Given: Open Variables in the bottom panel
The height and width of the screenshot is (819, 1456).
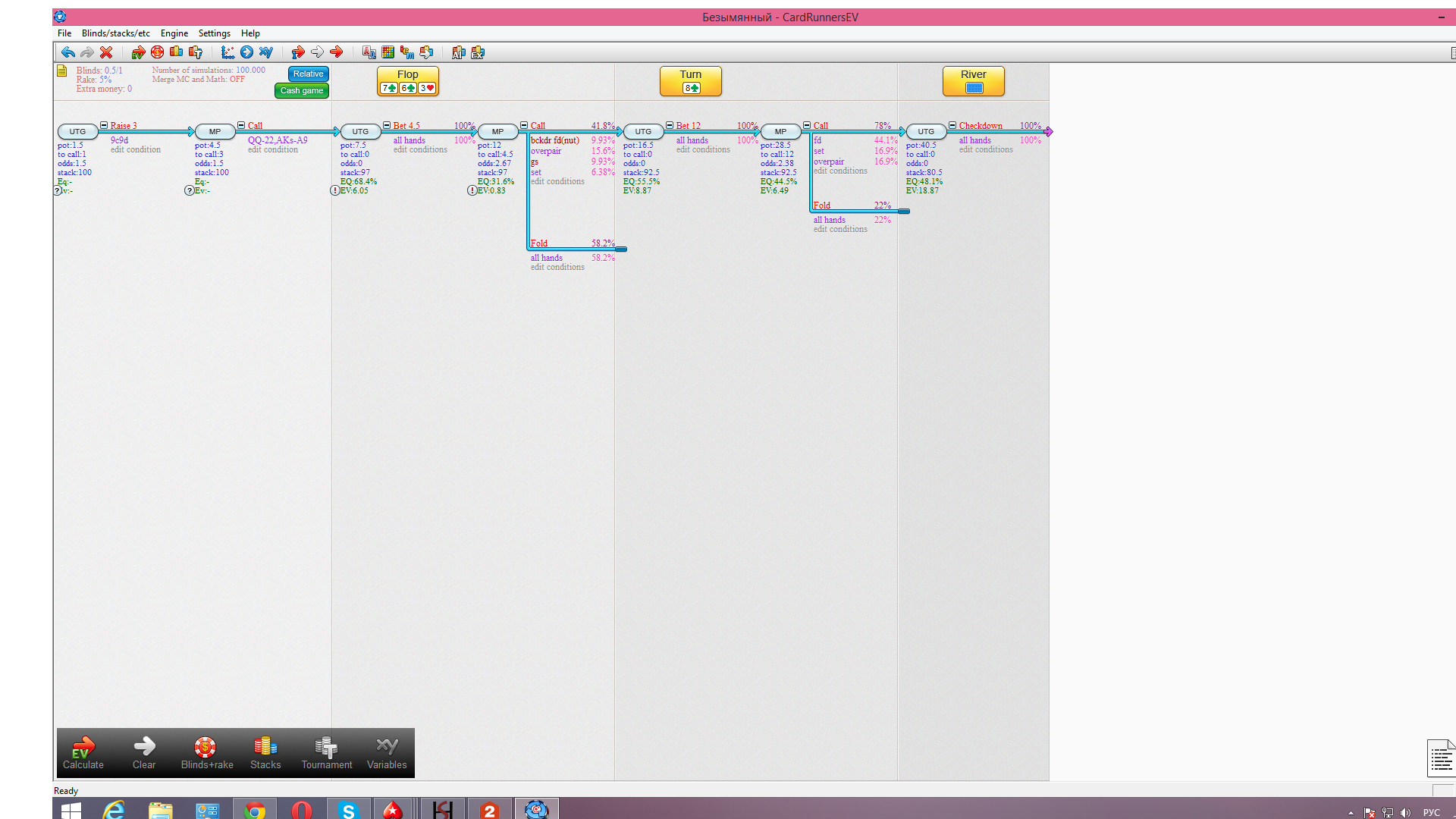Looking at the screenshot, I should tap(387, 753).
